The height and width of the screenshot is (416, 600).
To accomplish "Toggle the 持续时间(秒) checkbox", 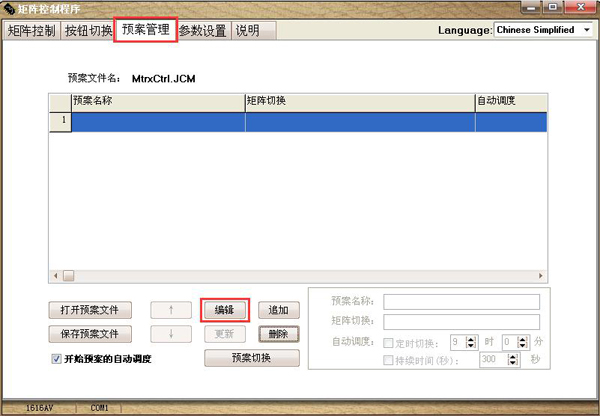I will 388,360.
